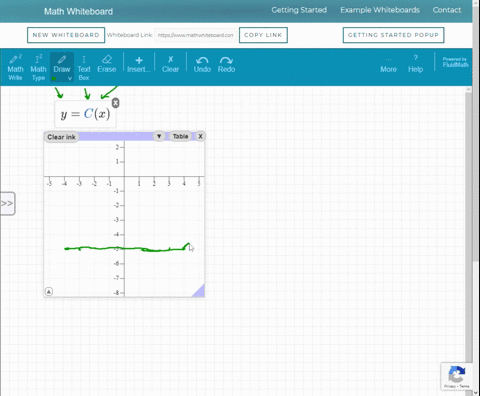Clear the whiteboard with Clear
480x396 pixels.
pyautogui.click(x=170, y=64)
